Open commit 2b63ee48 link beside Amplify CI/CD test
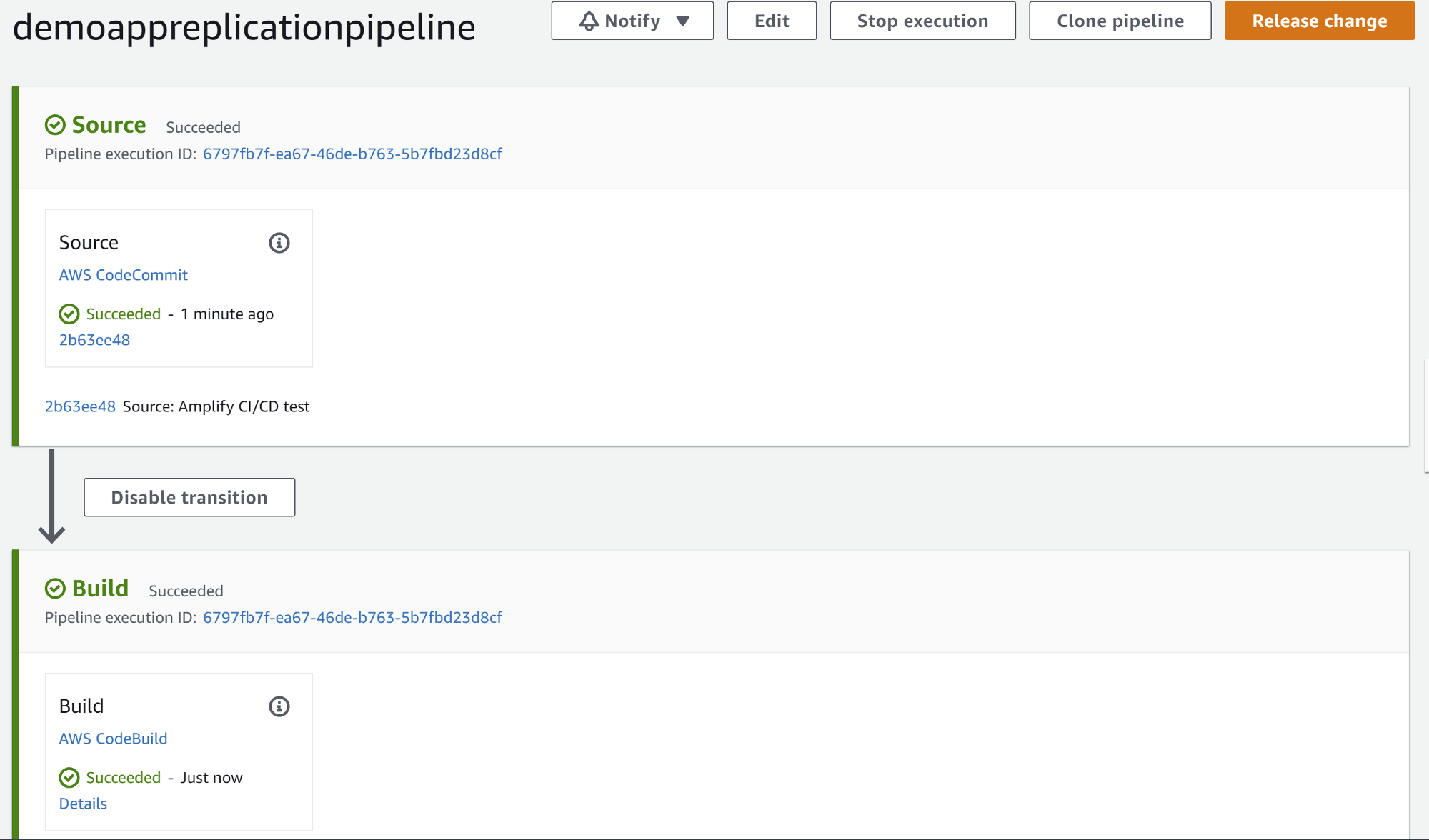 pos(80,406)
